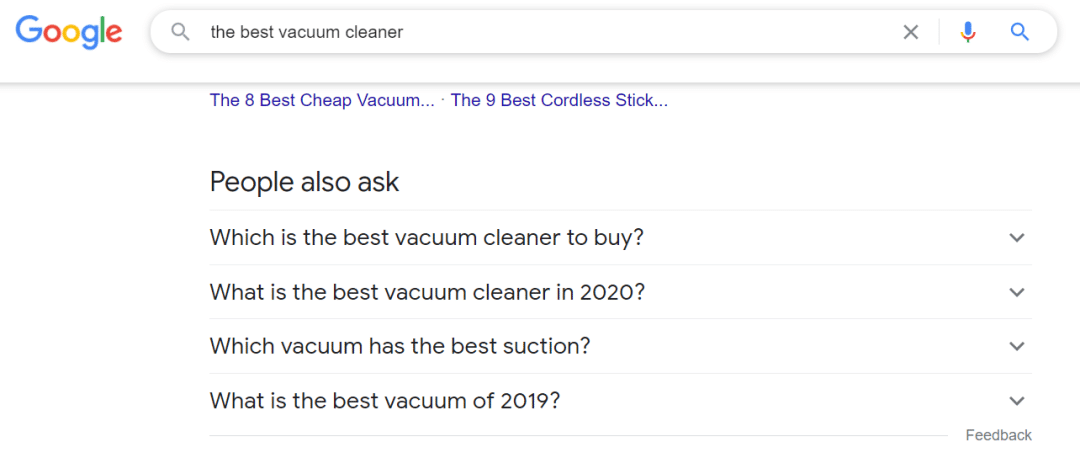Click question 'Which is the best vacuum cleaner to buy?'

coord(426,238)
